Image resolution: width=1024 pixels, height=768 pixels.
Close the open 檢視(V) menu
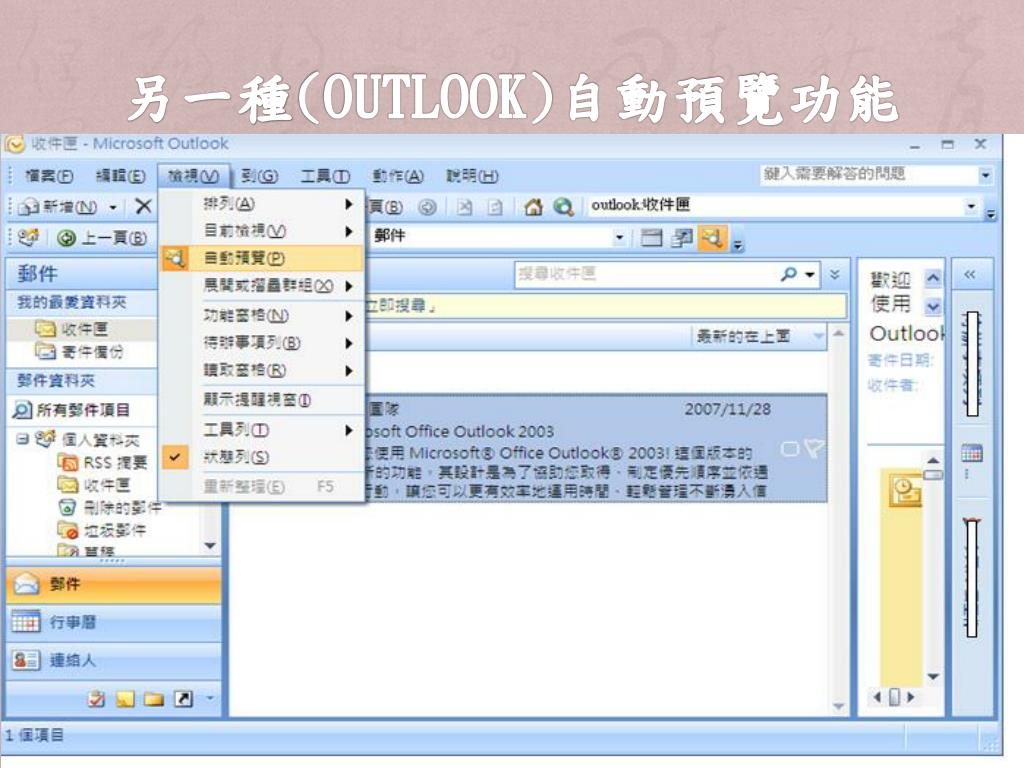[x=193, y=176]
